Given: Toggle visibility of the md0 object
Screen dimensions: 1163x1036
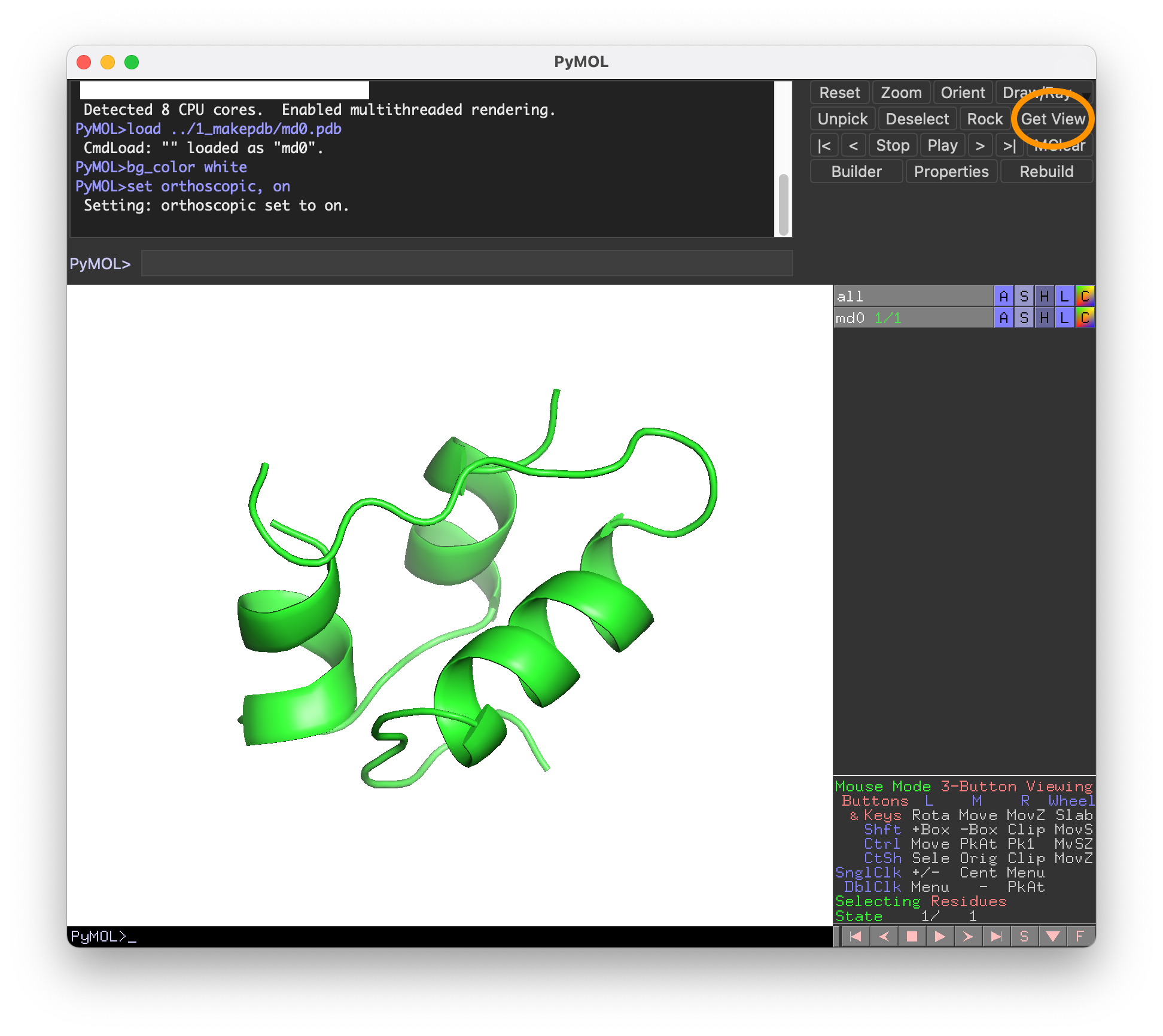Looking at the screenshot, I should pos(913,318).
